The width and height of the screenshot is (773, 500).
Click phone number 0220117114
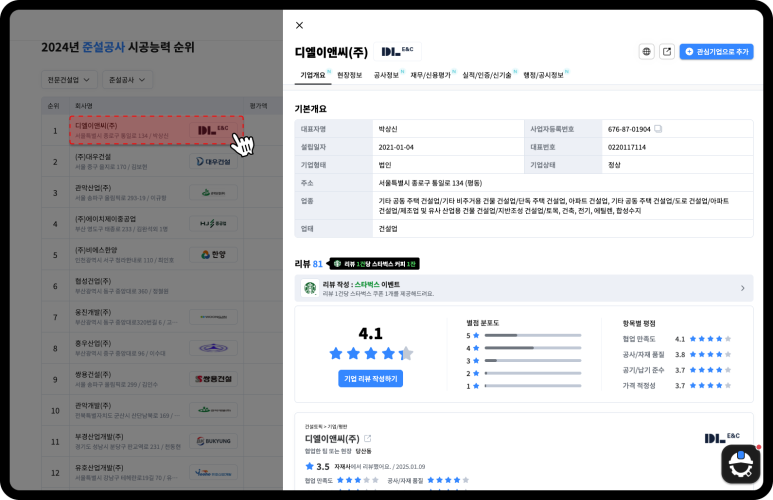627,147
